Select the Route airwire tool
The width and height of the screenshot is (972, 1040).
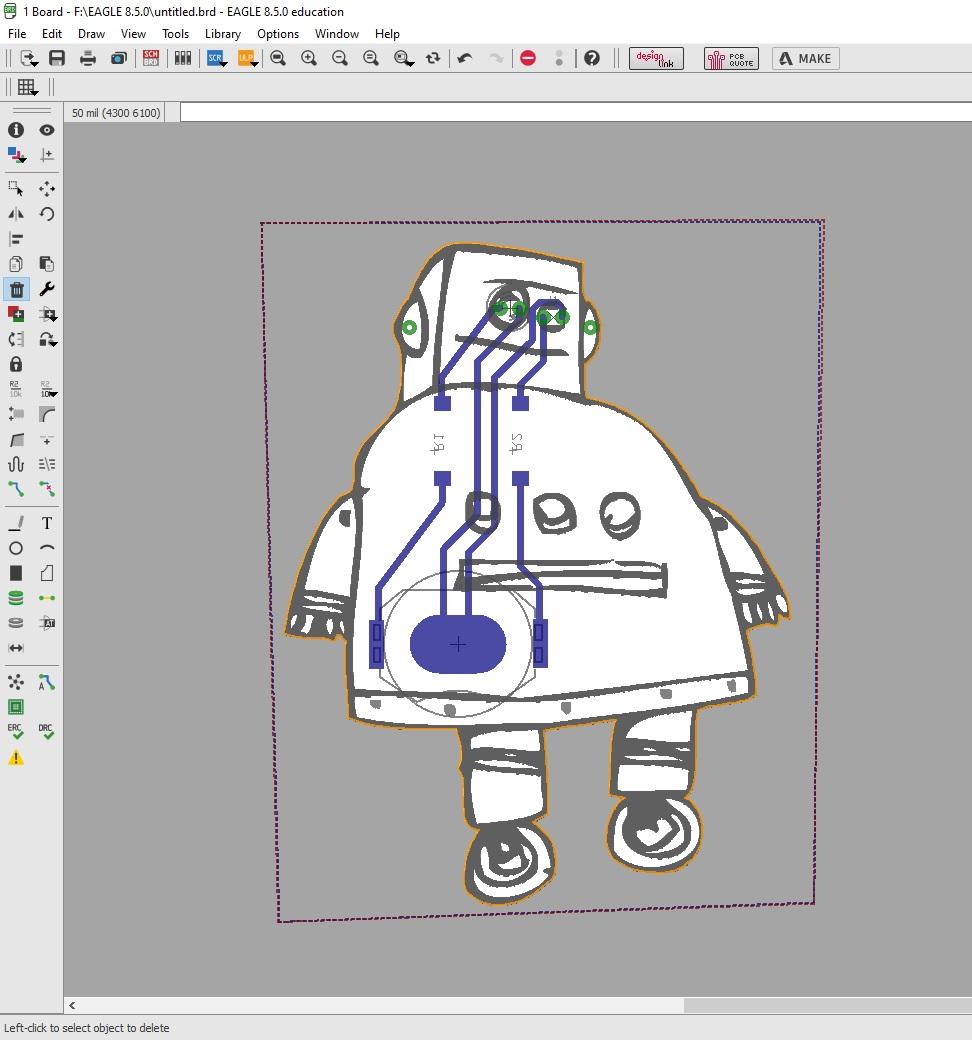point(16,489)
